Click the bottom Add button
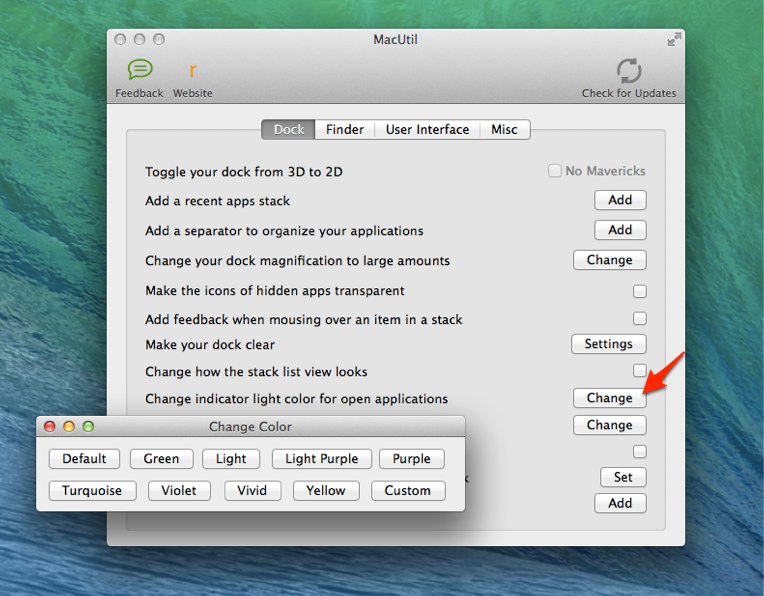This screenshot has height=596, width=764. pos(620,503)
